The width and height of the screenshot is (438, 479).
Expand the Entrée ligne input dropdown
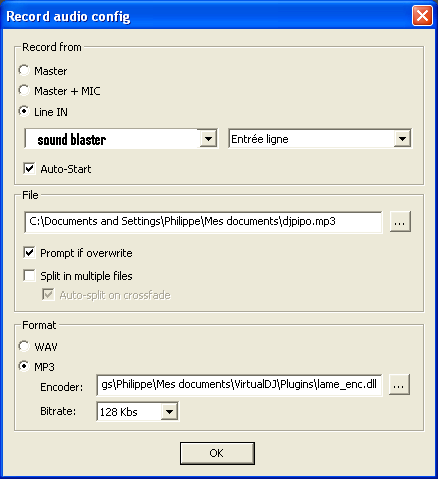pos(402,138)
